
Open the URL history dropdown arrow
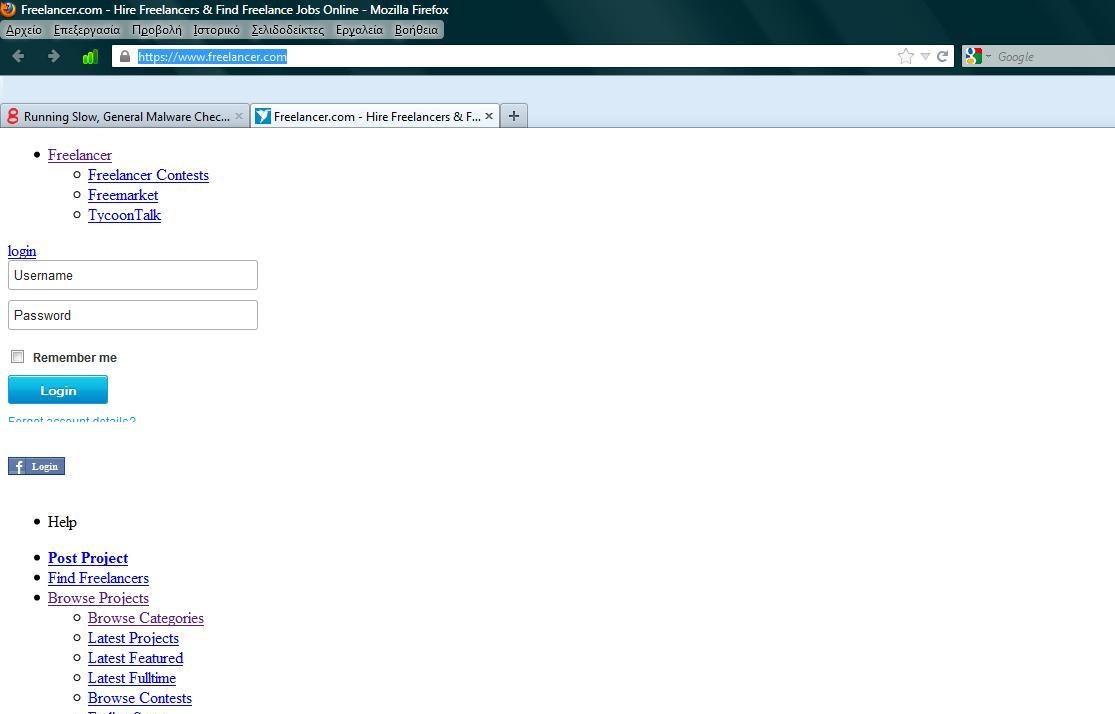coord(924,56)
